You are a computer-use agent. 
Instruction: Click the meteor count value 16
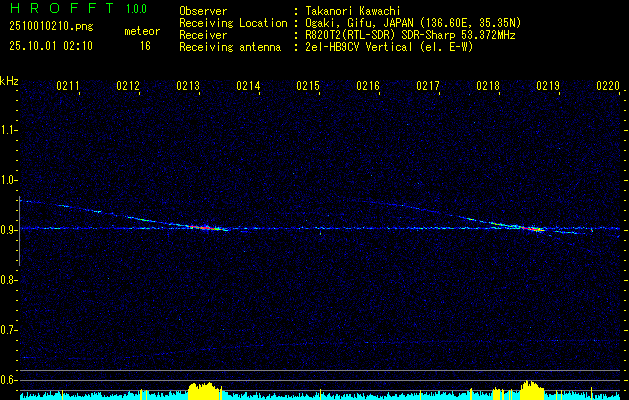[145, 46]
